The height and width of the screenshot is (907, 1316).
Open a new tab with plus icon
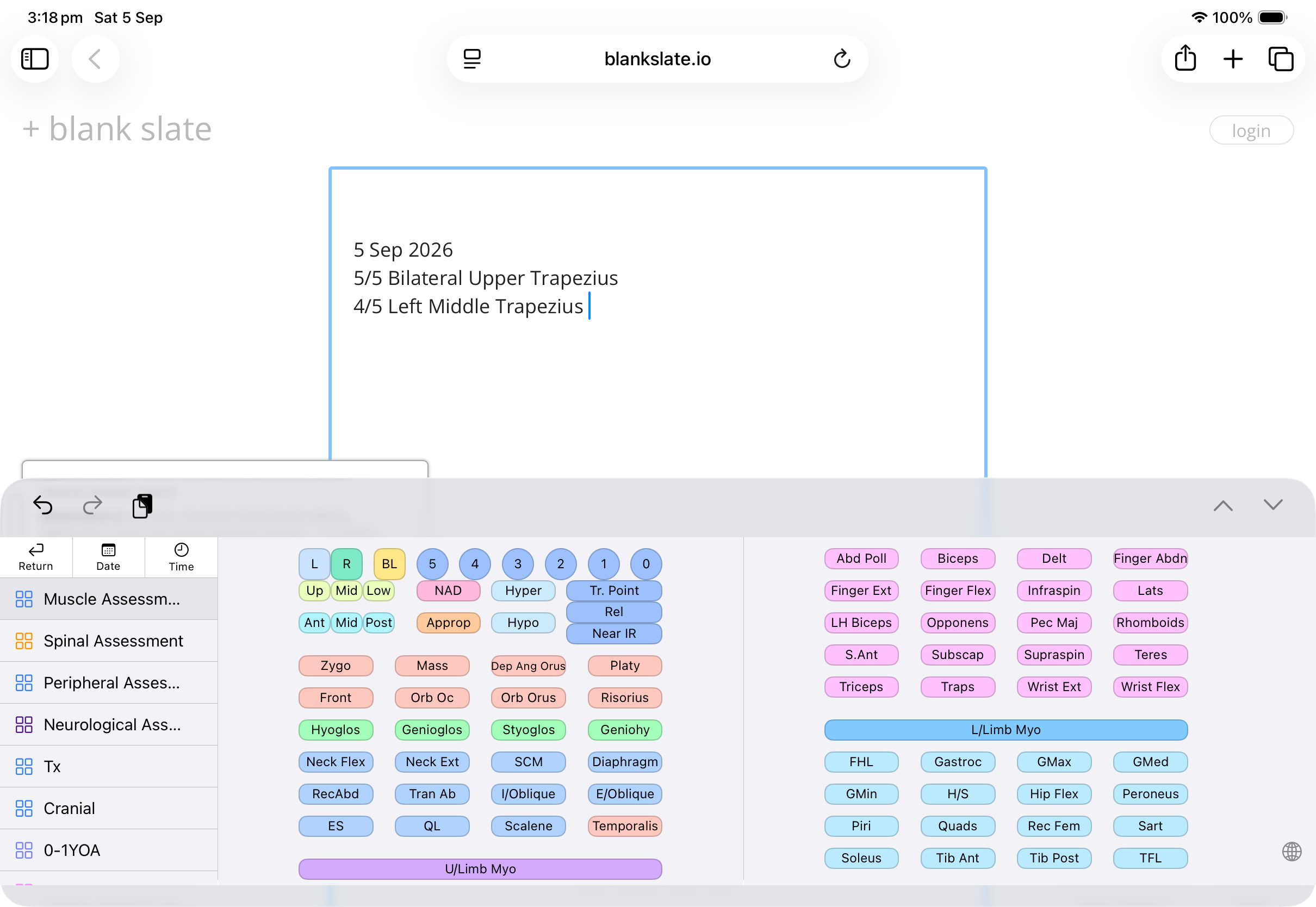[1233, 59]
